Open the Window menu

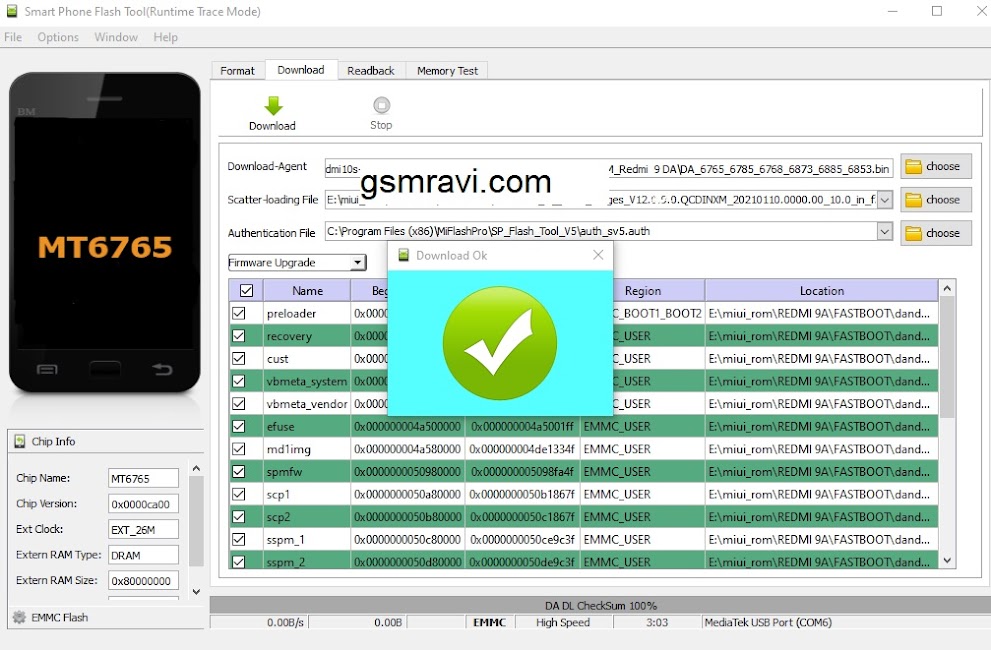(x=116, y=37)
